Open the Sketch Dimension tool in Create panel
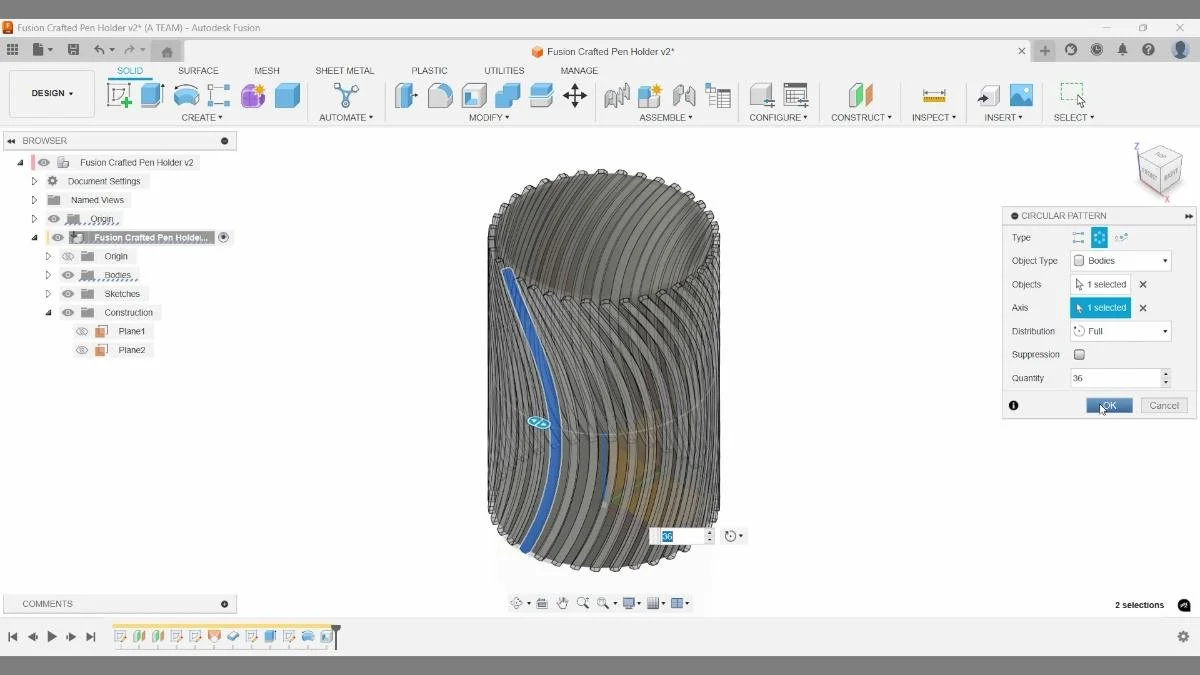 tap(202, 117)
